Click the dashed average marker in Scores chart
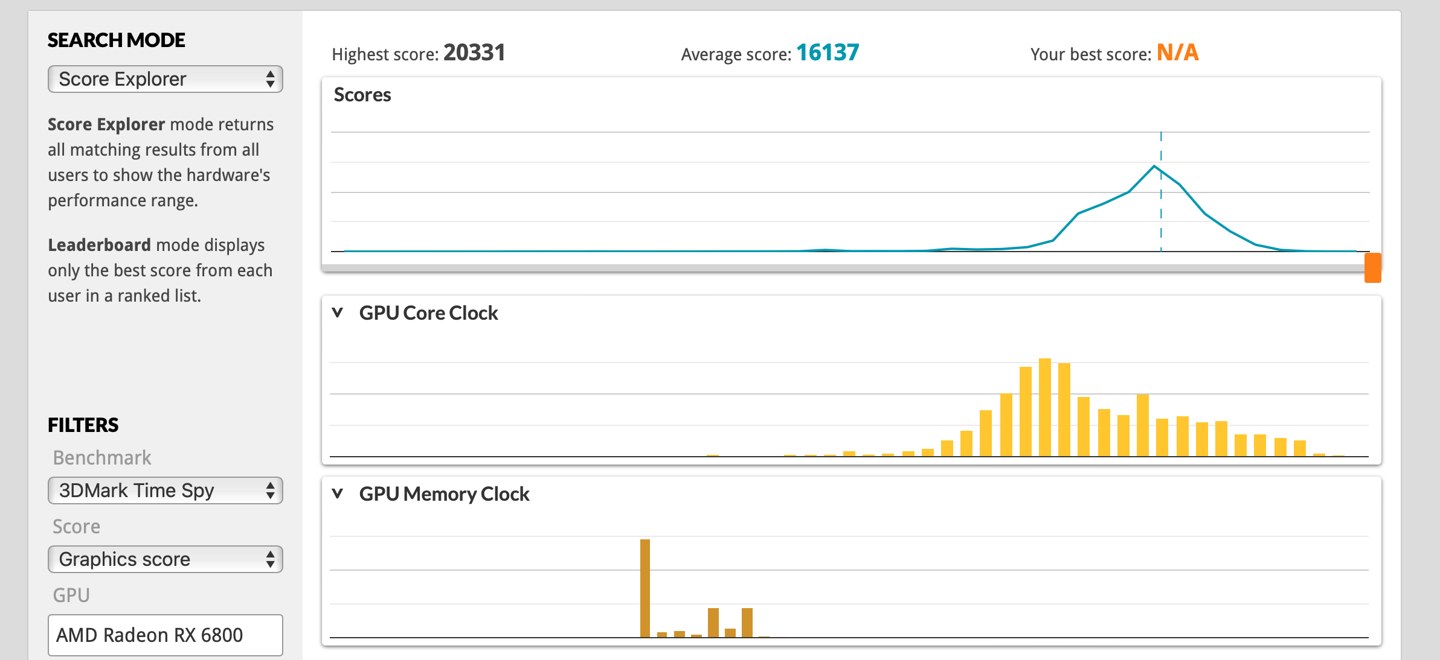Viewport: 1440px width, 660px height. (x=1161, y=210)
